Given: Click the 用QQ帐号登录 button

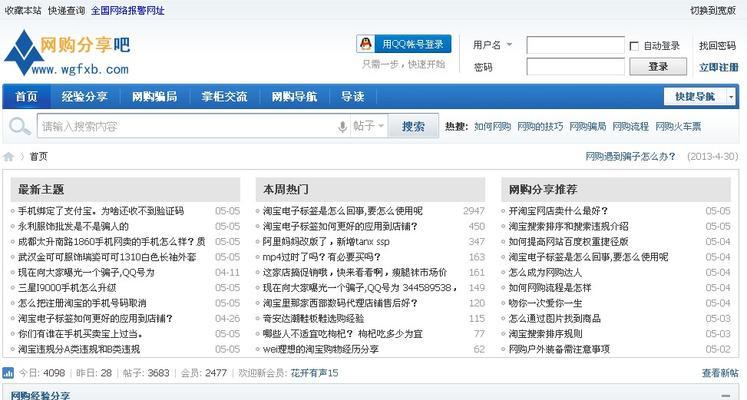Looking at the screenshot, I should [x=404, y=44].
